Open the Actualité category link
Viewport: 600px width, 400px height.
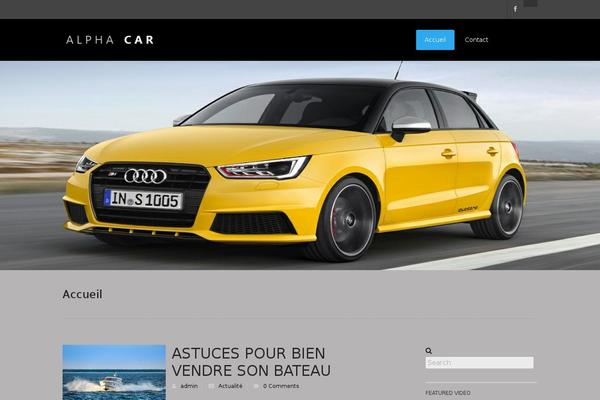230,386
